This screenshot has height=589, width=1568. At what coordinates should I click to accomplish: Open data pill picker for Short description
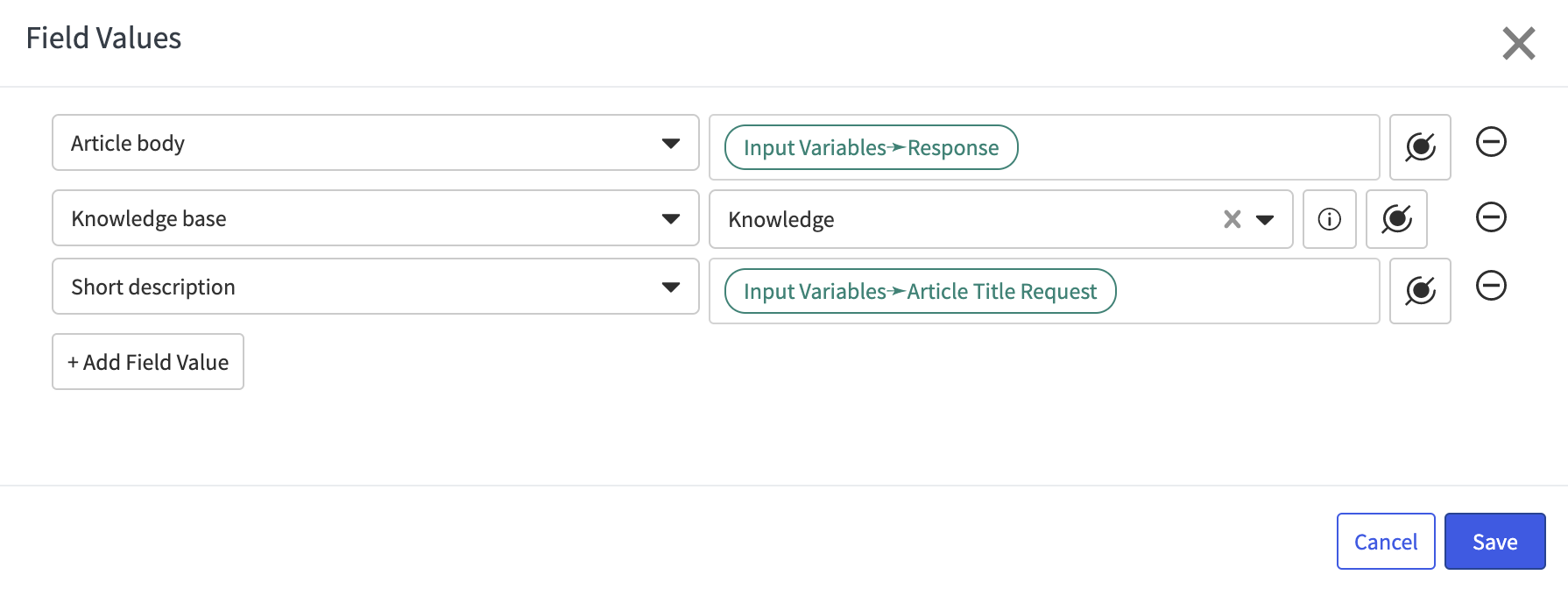pos(1420,291)
